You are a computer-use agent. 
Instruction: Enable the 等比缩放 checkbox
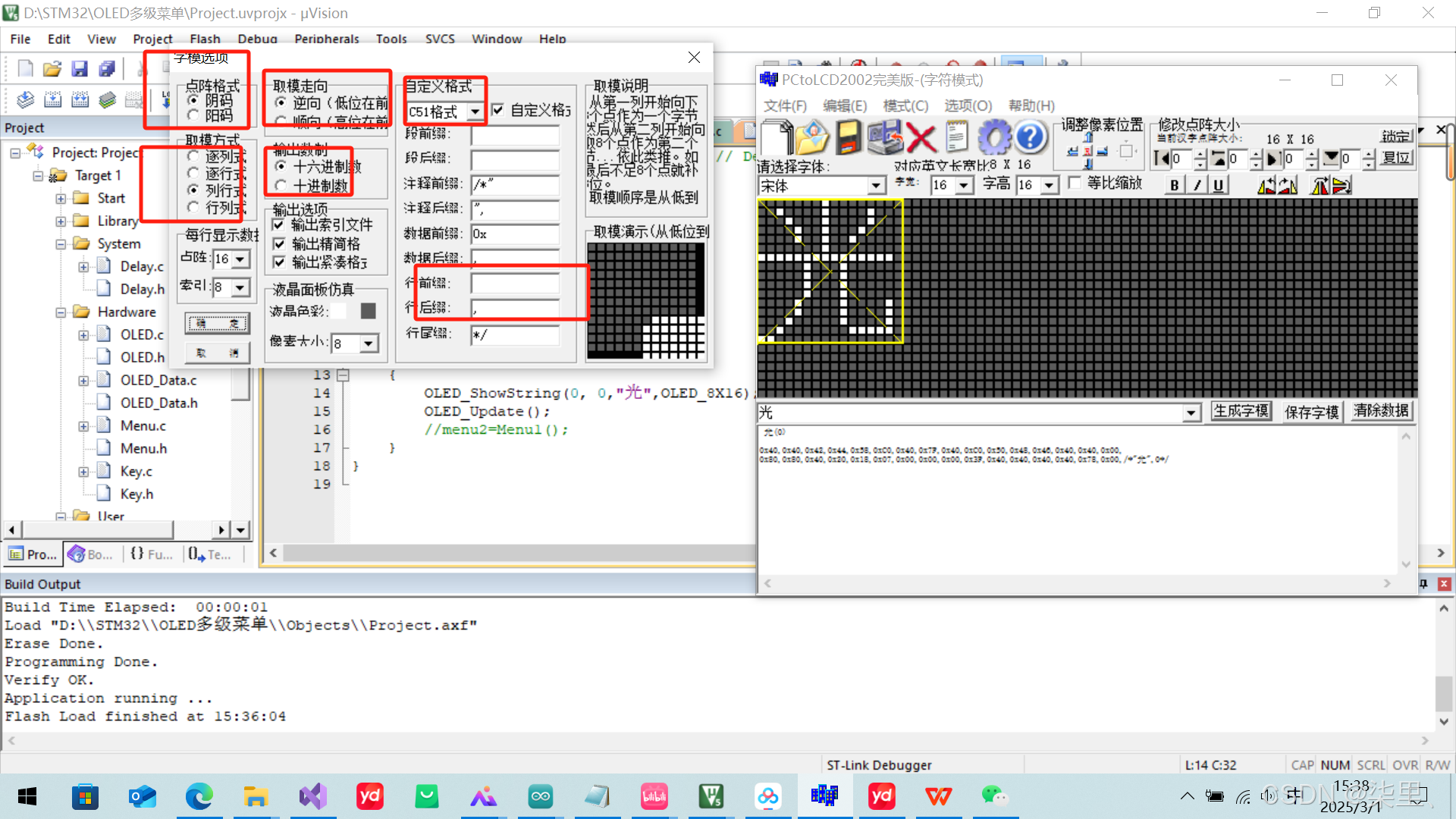1074,183
